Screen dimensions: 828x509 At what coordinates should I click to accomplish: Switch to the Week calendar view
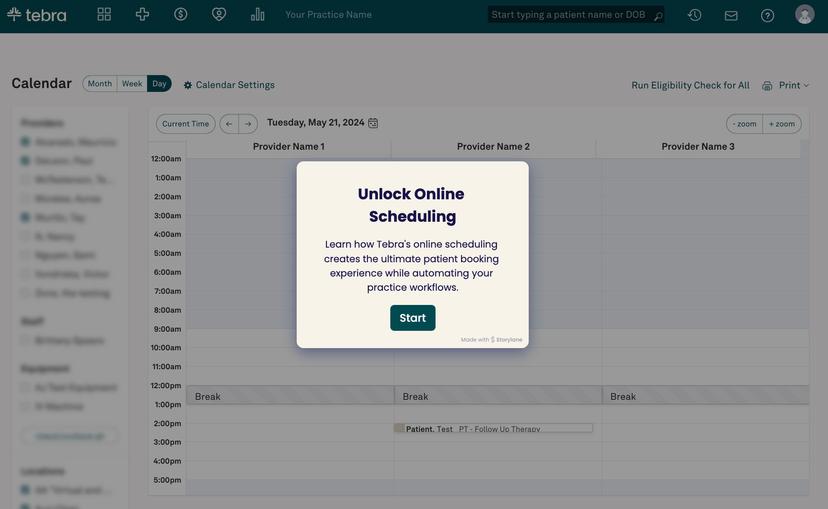pos(132,84)
